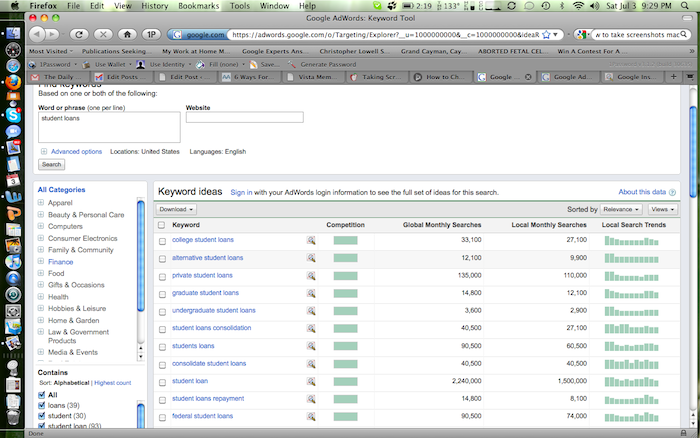700x438 pixels.
Task: Switch to the How to Ch... tab
Action: 442,77
